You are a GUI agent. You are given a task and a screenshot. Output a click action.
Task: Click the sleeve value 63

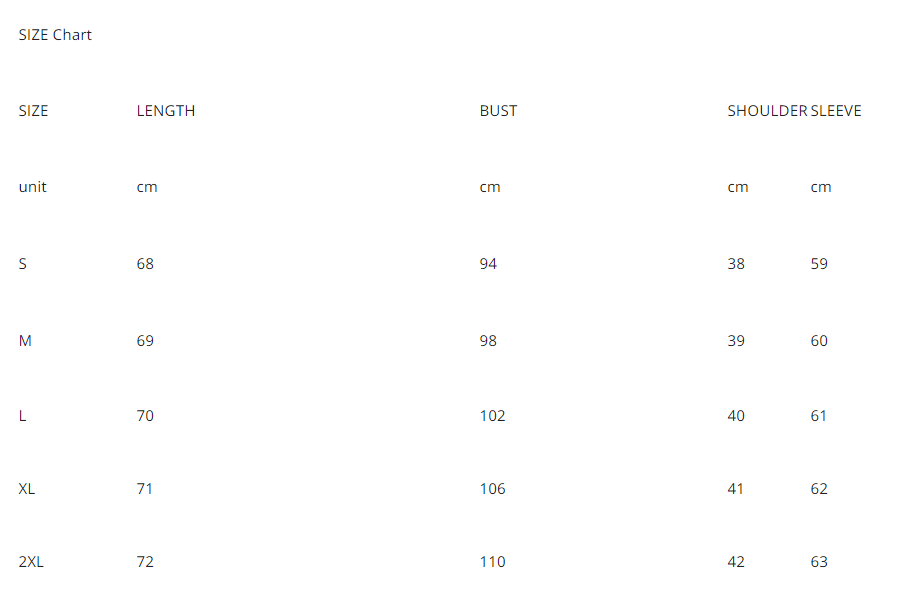pyautogui.click(x=819, y=562)
